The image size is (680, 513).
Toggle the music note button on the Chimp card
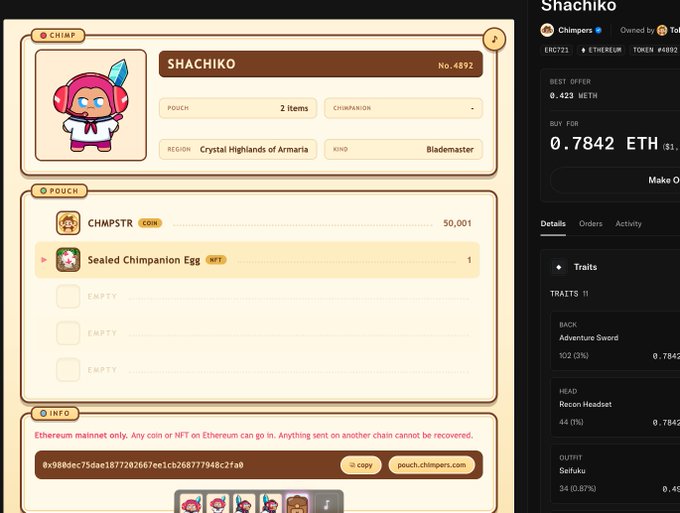click(x=494, y=39)
